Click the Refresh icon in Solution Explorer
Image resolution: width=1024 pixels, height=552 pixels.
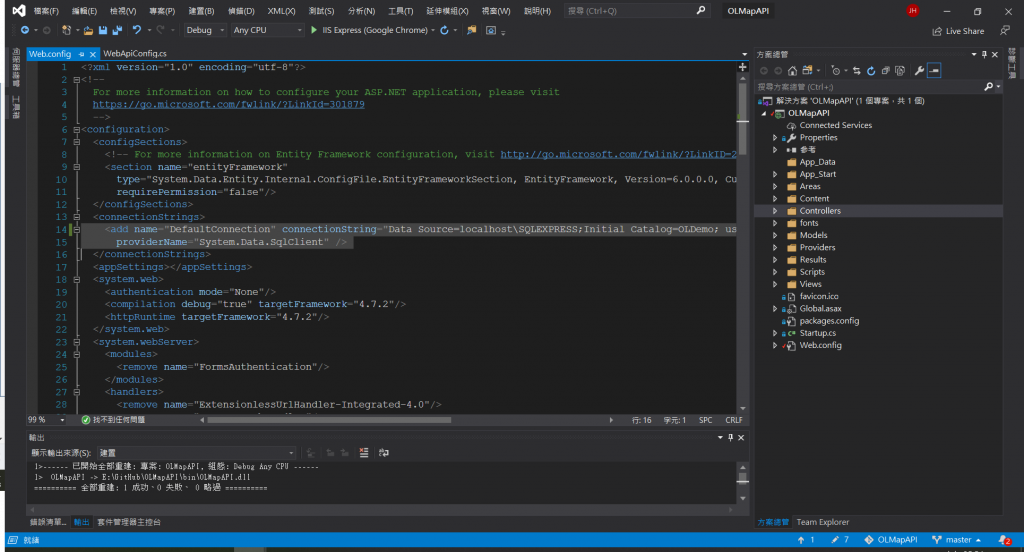(872, 71)
